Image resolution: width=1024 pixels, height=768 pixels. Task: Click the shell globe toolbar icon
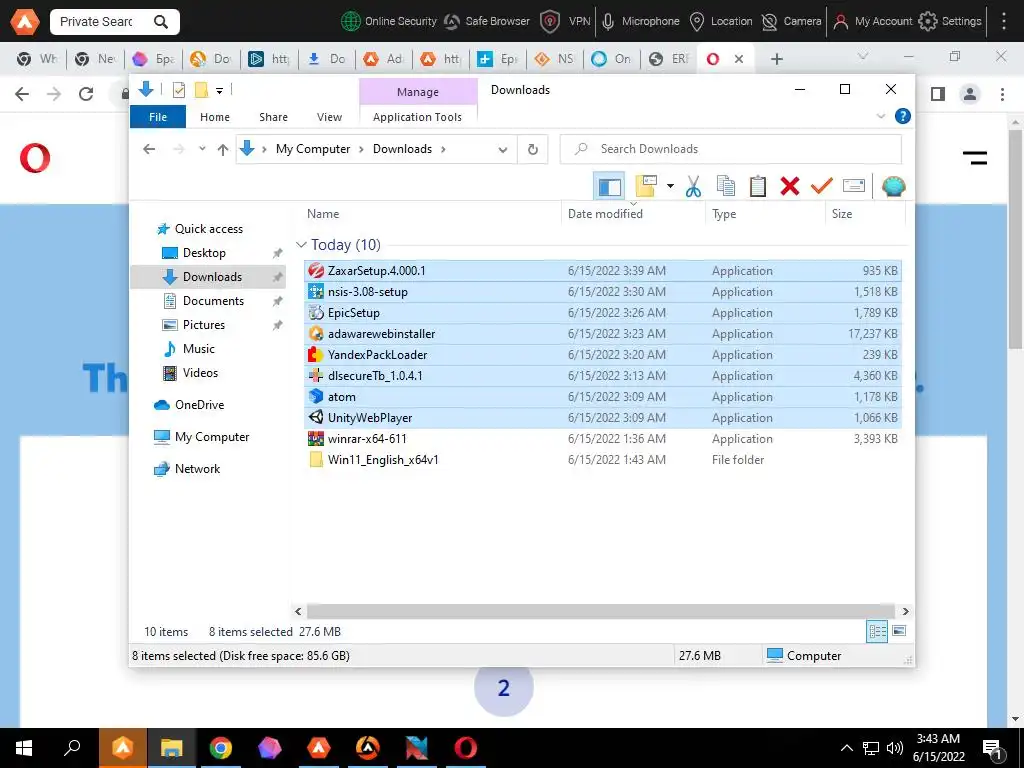[893, 187]
